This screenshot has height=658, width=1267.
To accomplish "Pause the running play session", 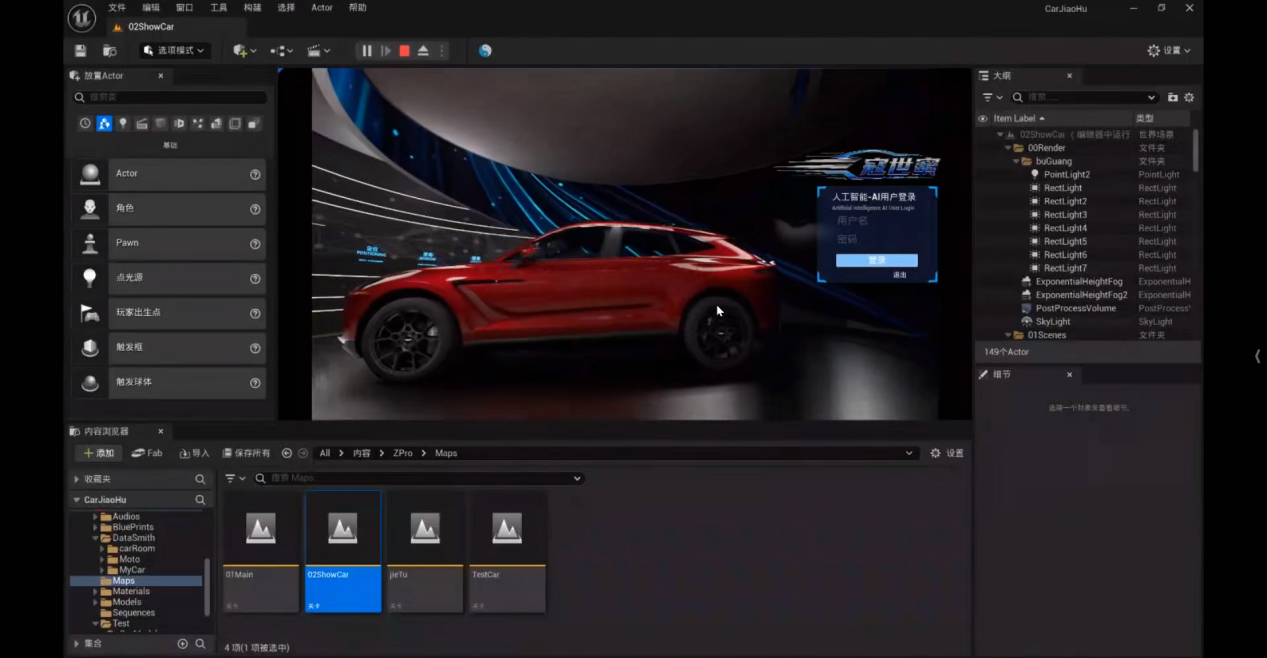I will (367, 51).
